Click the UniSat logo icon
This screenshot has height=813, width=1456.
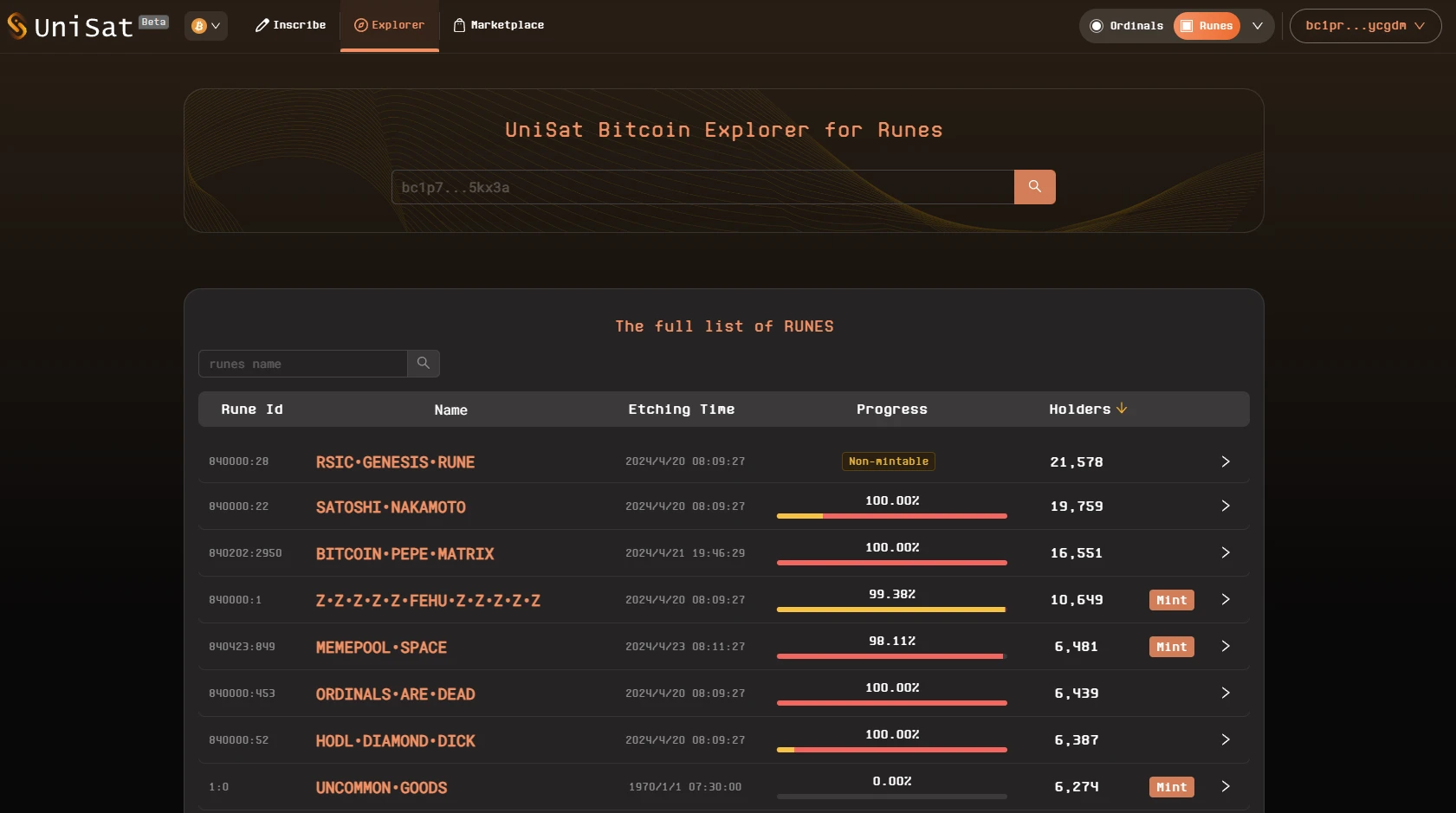(17, 26)
